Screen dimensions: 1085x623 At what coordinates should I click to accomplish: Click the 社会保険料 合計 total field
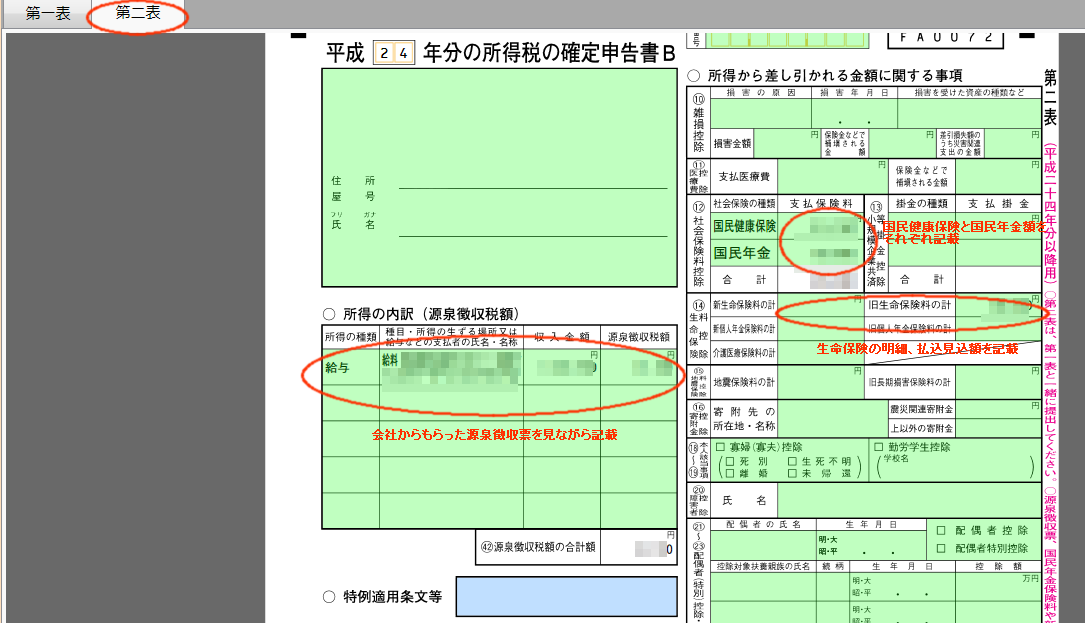click(821, 280)
